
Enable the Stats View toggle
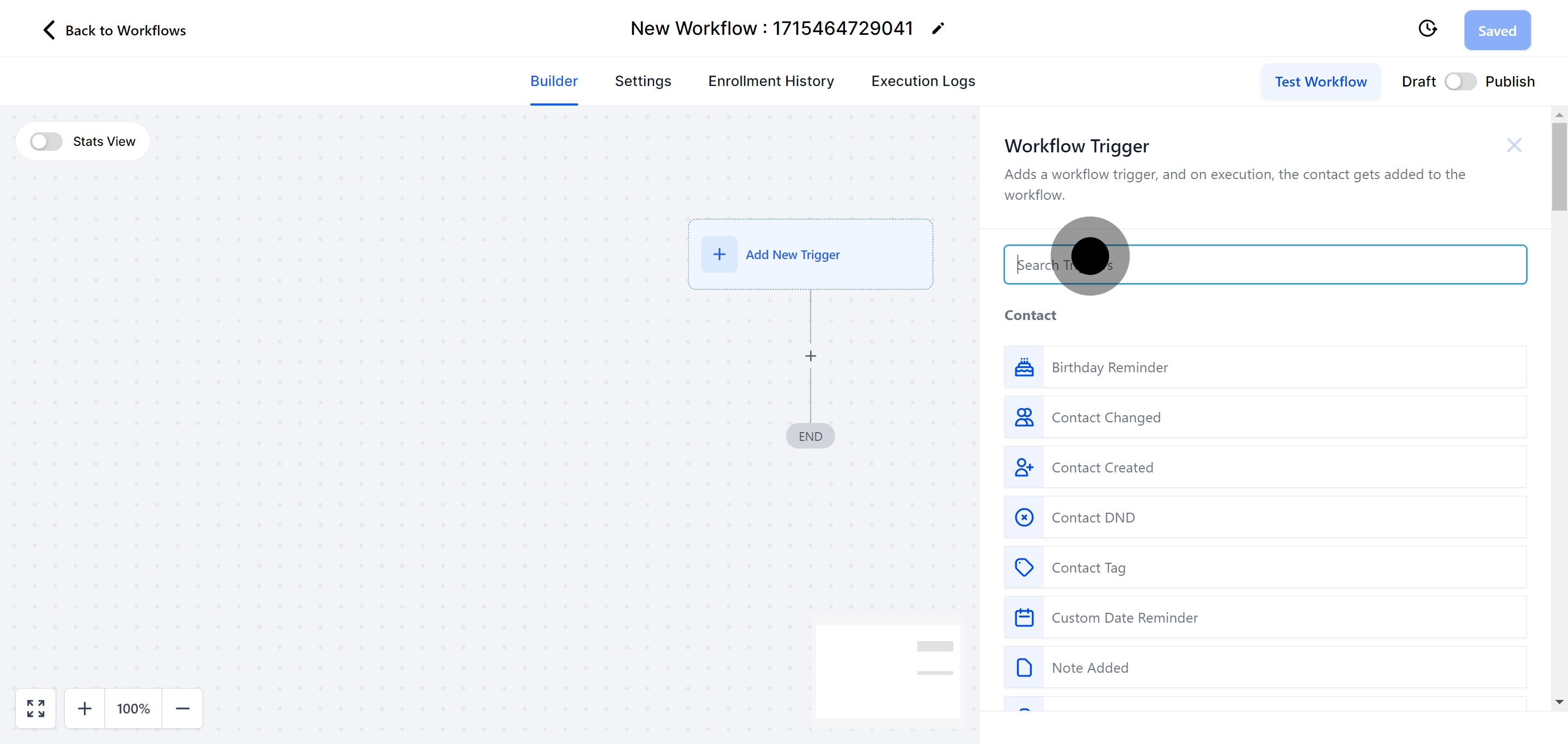click(46, 141)
